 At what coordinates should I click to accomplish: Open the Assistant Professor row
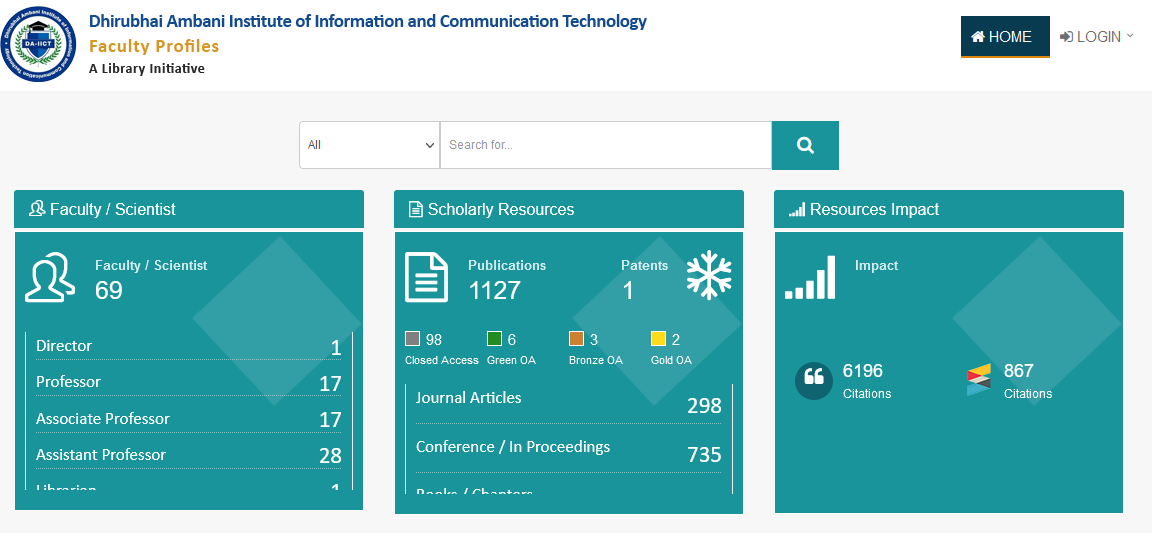pos(189,455)
